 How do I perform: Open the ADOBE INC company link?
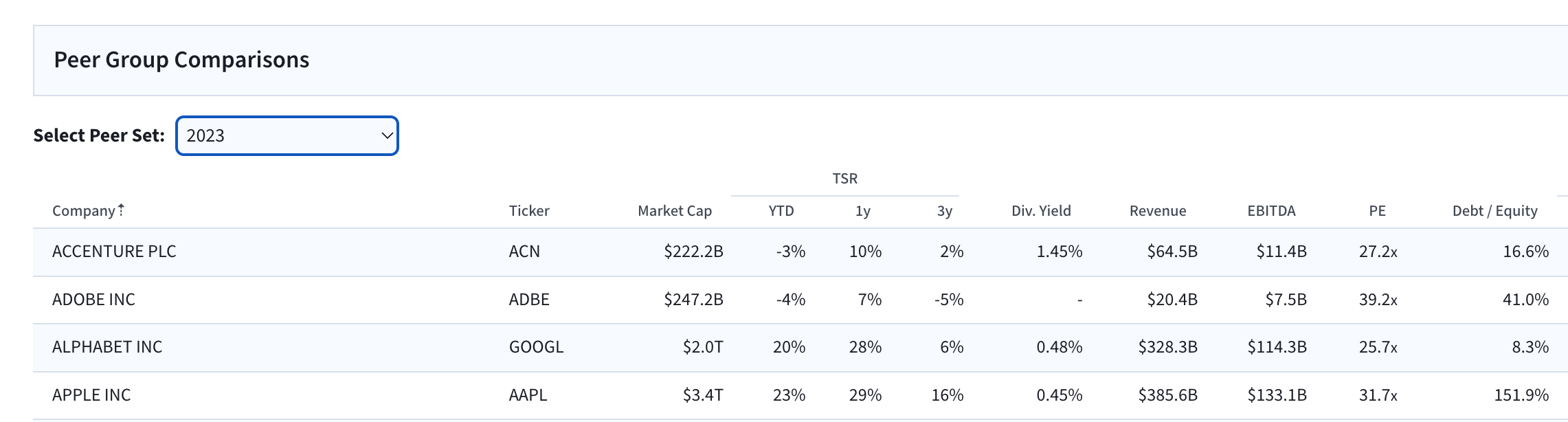[93, 300]
